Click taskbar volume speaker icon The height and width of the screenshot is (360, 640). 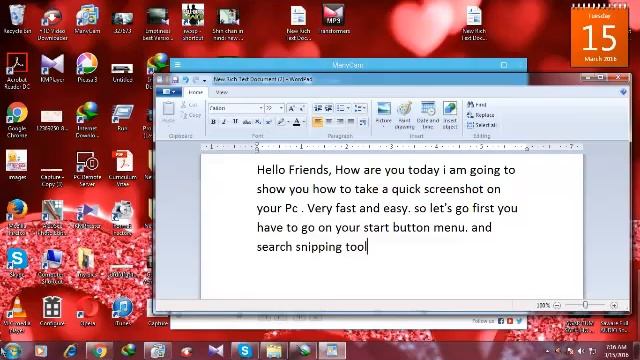581,351
